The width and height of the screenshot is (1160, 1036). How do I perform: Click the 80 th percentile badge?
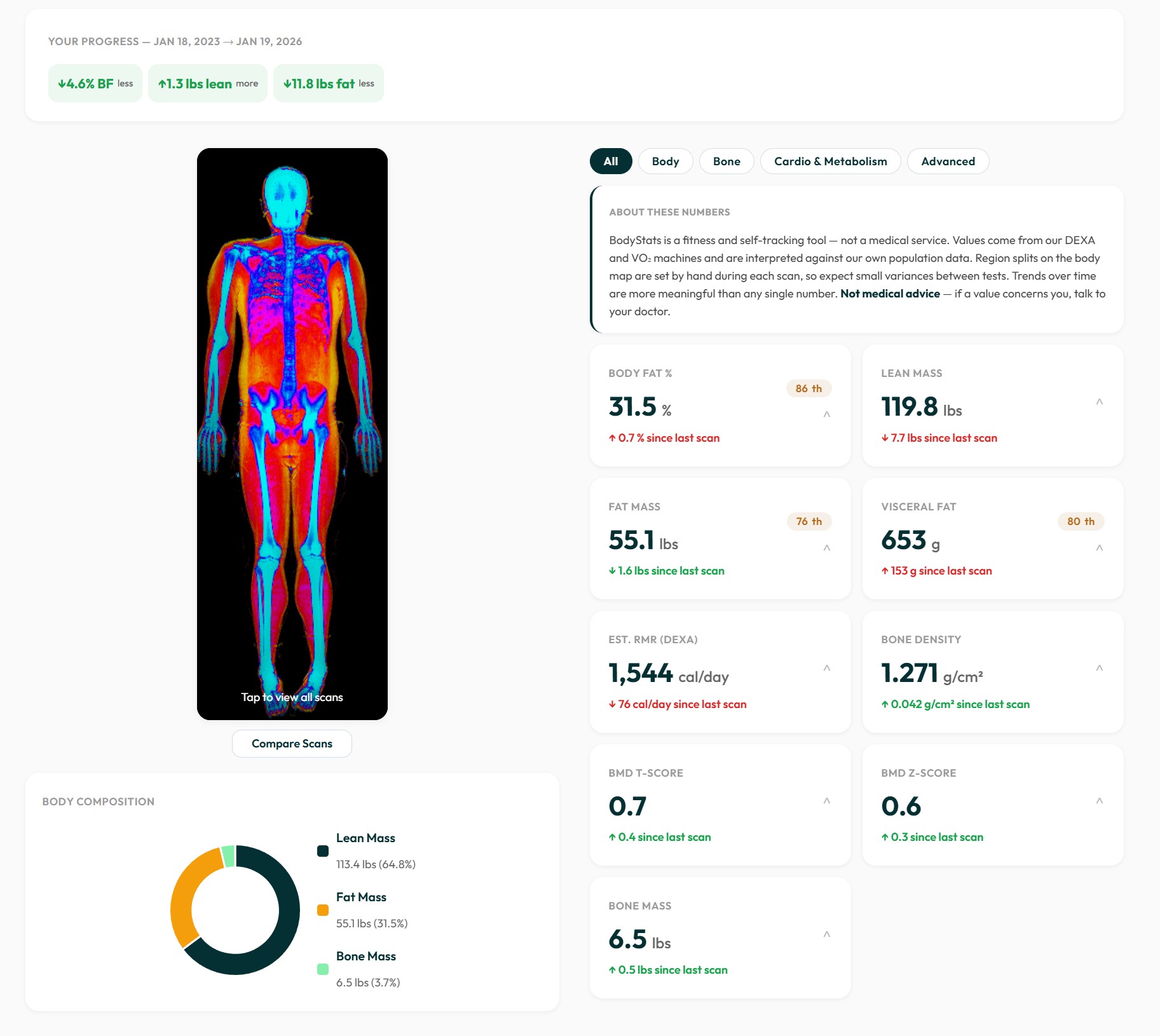[x=1081, y=521]
